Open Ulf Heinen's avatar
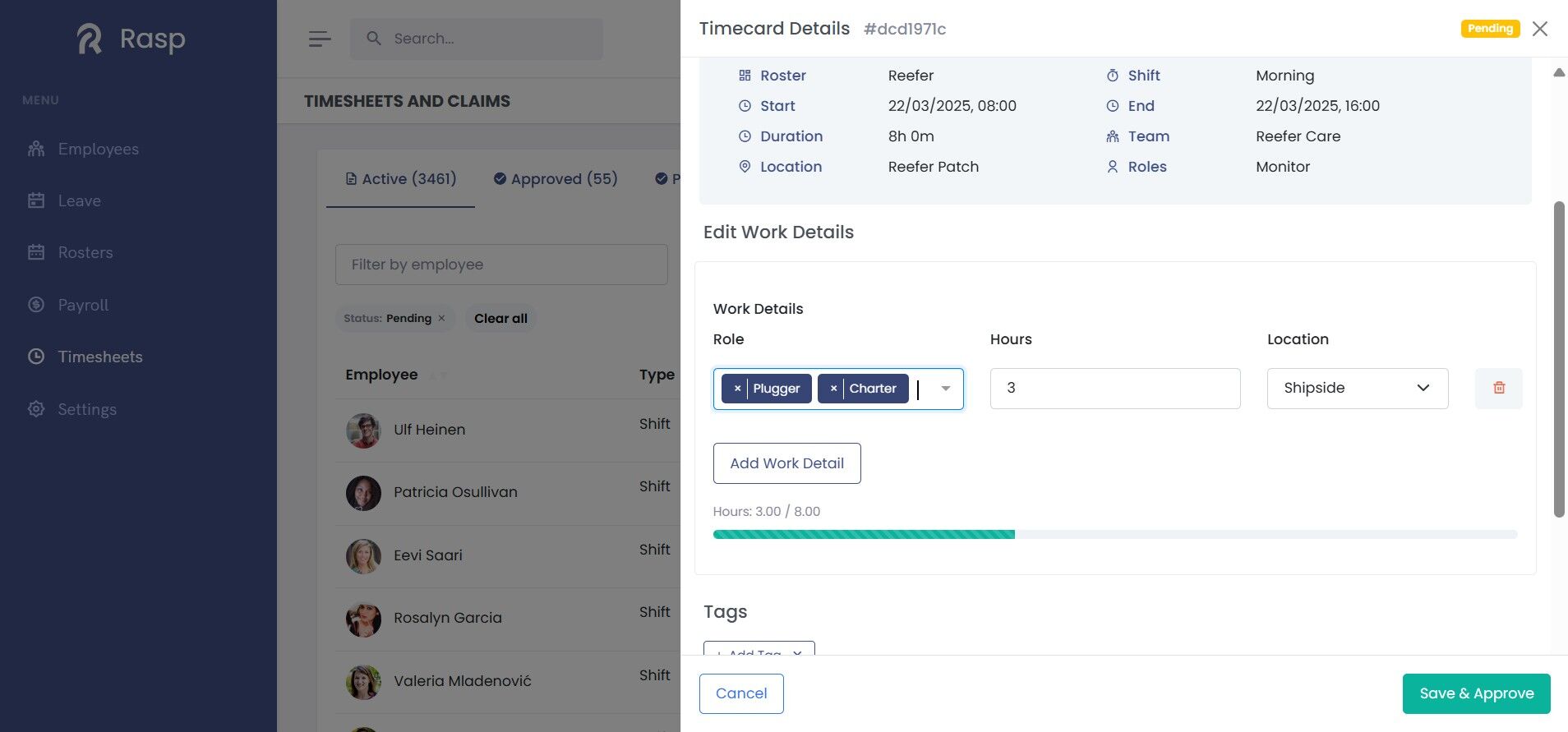Viewport: 1568px width, 732px height. point(363,430)
